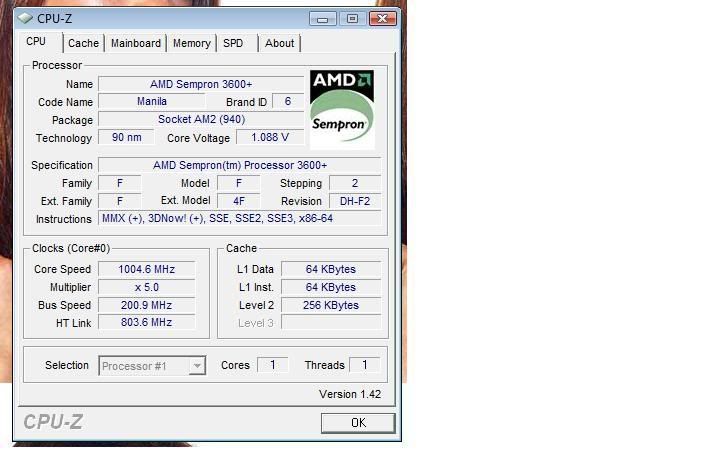This screenshot has width=720, height=450.
Task: Click the Level 2 value 256 KBytes
Action: [x=331, y=305]
